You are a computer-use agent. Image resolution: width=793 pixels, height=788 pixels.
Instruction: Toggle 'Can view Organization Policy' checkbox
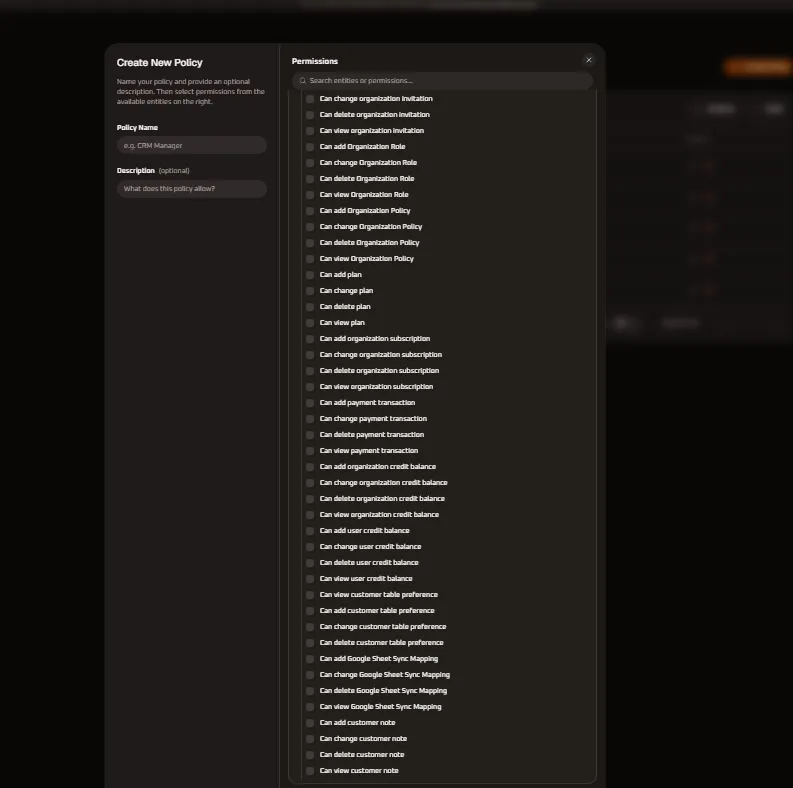coord(310,258)
